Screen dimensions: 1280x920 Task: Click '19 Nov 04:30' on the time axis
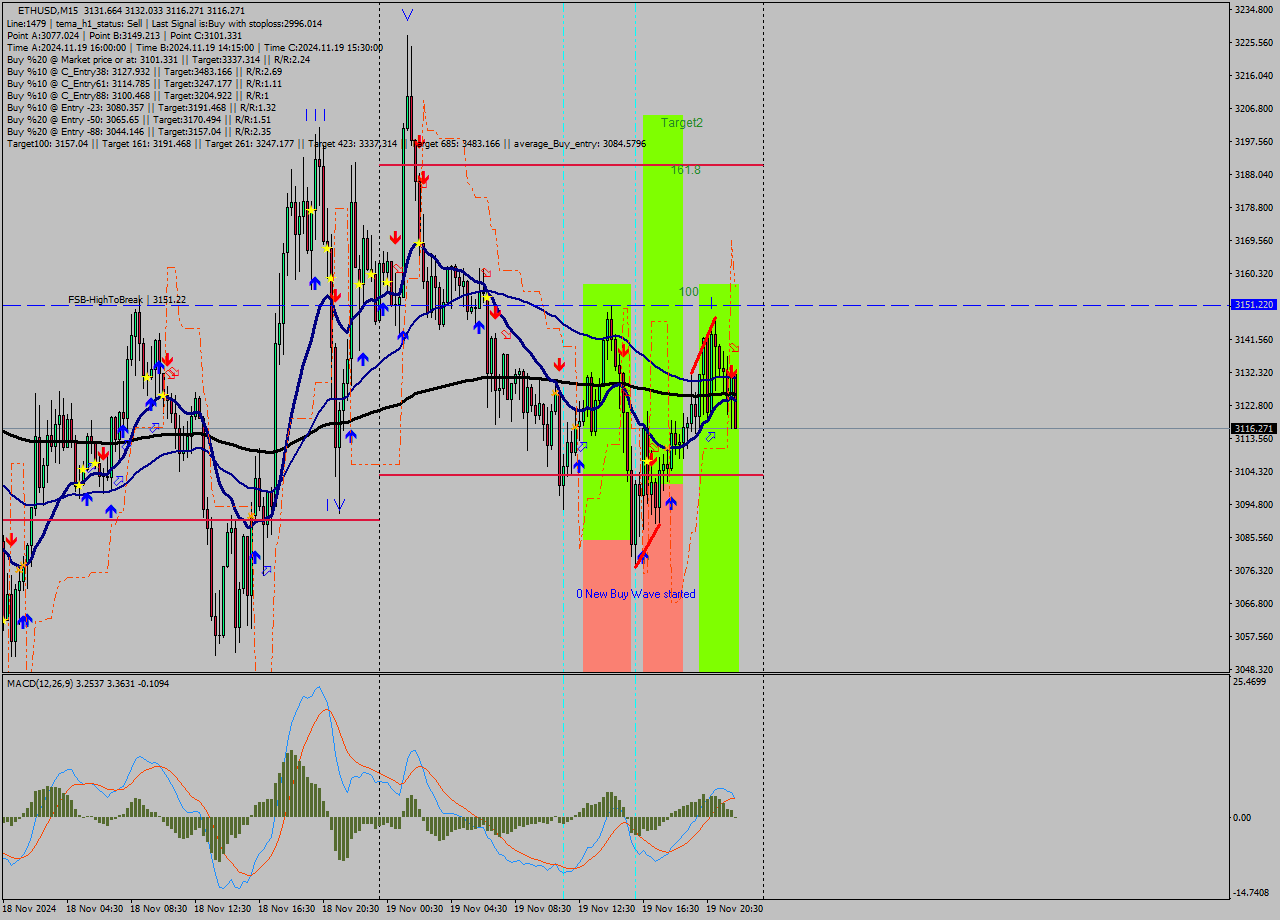[479, 909]
